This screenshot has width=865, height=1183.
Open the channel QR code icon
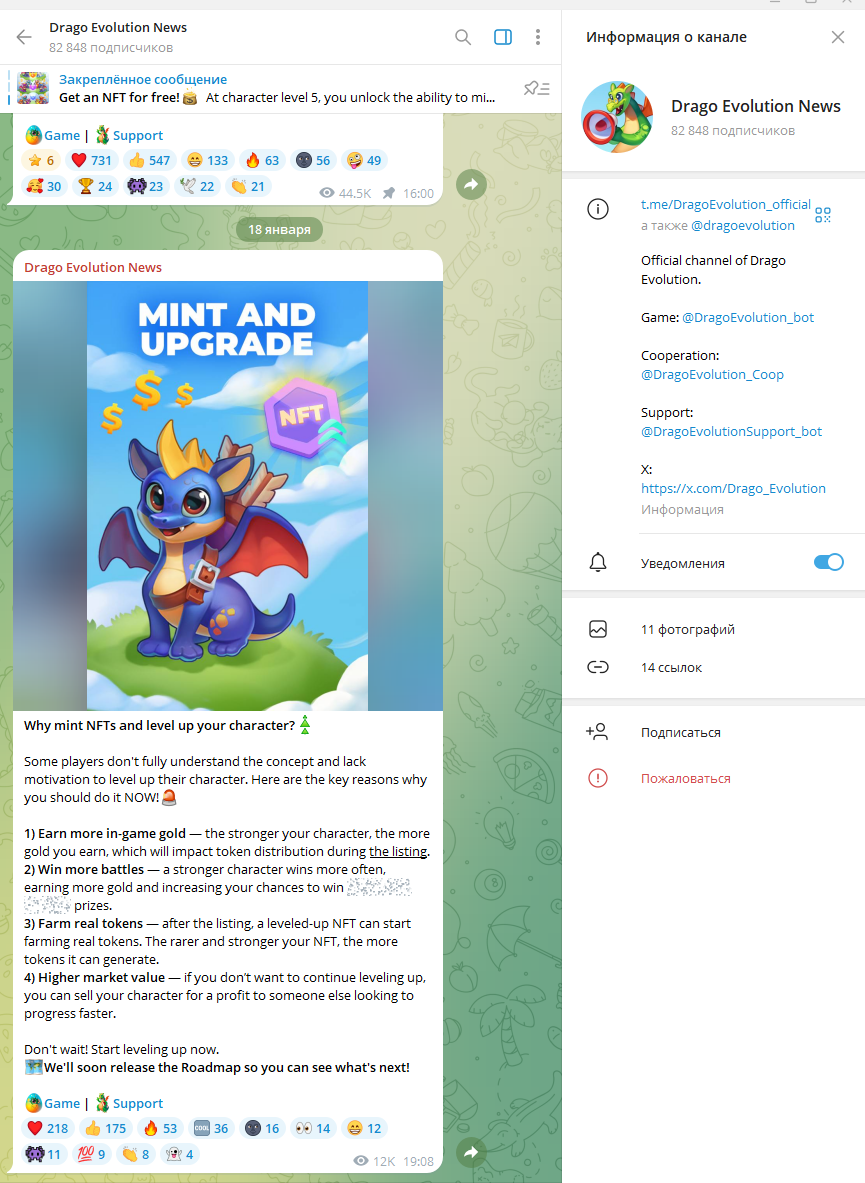tap(823, 215)
